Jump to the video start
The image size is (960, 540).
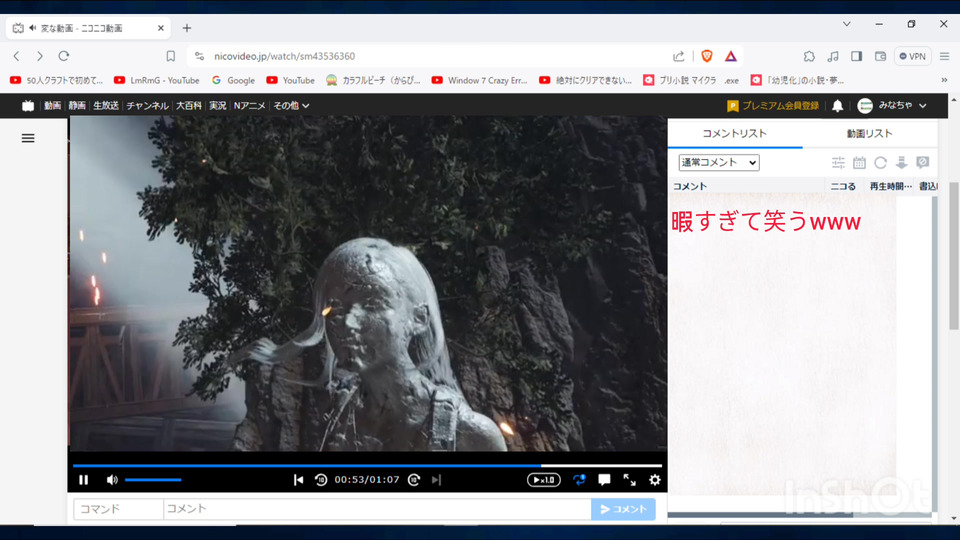298,480
